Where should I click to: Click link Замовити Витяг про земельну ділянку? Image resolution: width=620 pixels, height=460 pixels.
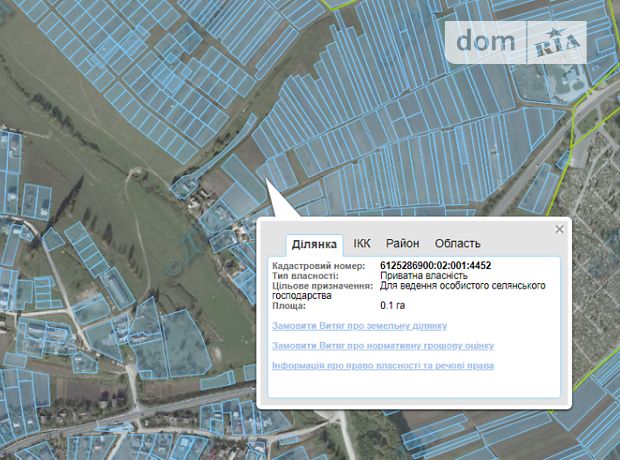(x=359, y=326)
